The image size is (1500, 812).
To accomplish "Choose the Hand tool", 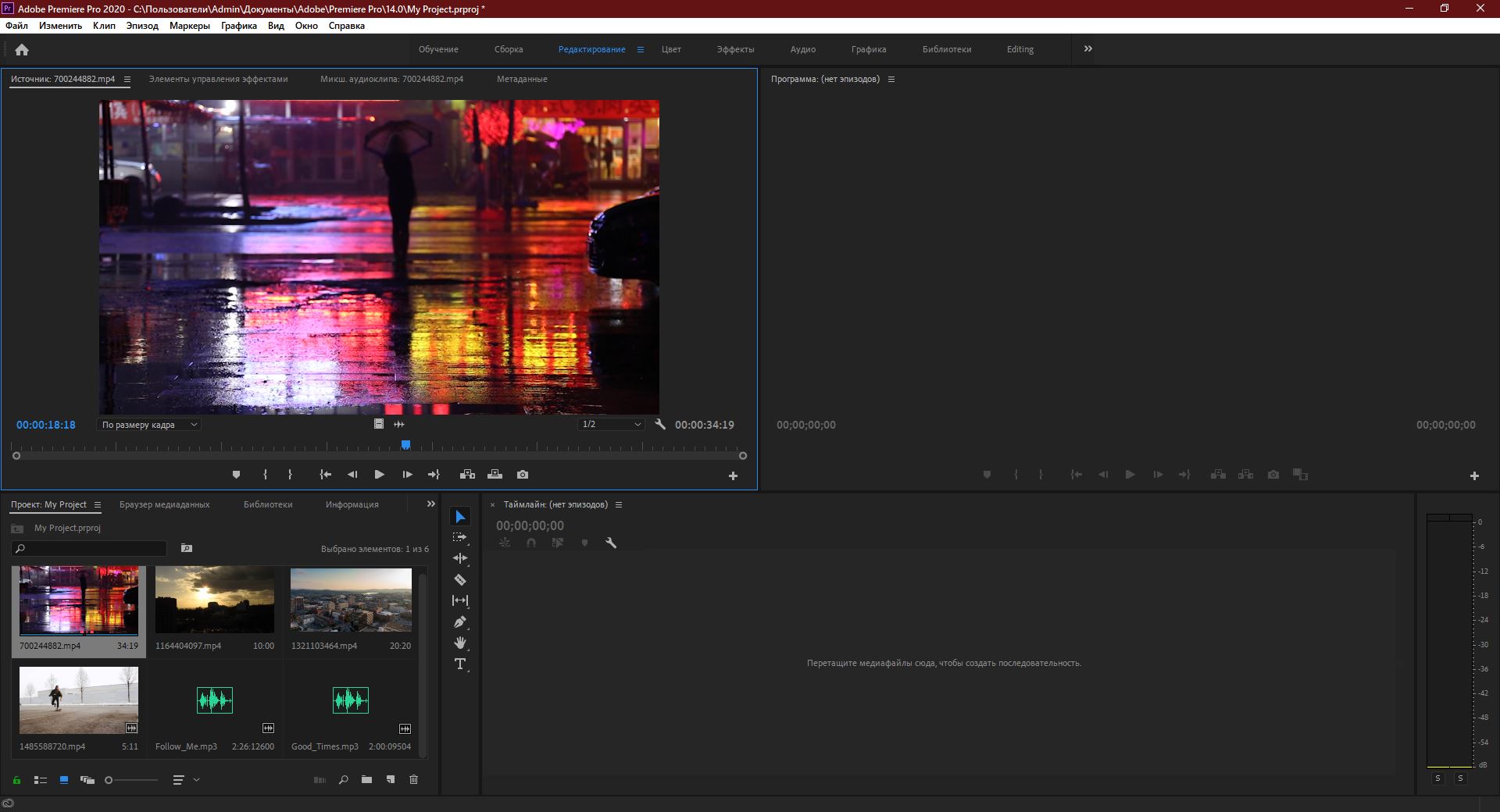I will click(x=460, y=643).
